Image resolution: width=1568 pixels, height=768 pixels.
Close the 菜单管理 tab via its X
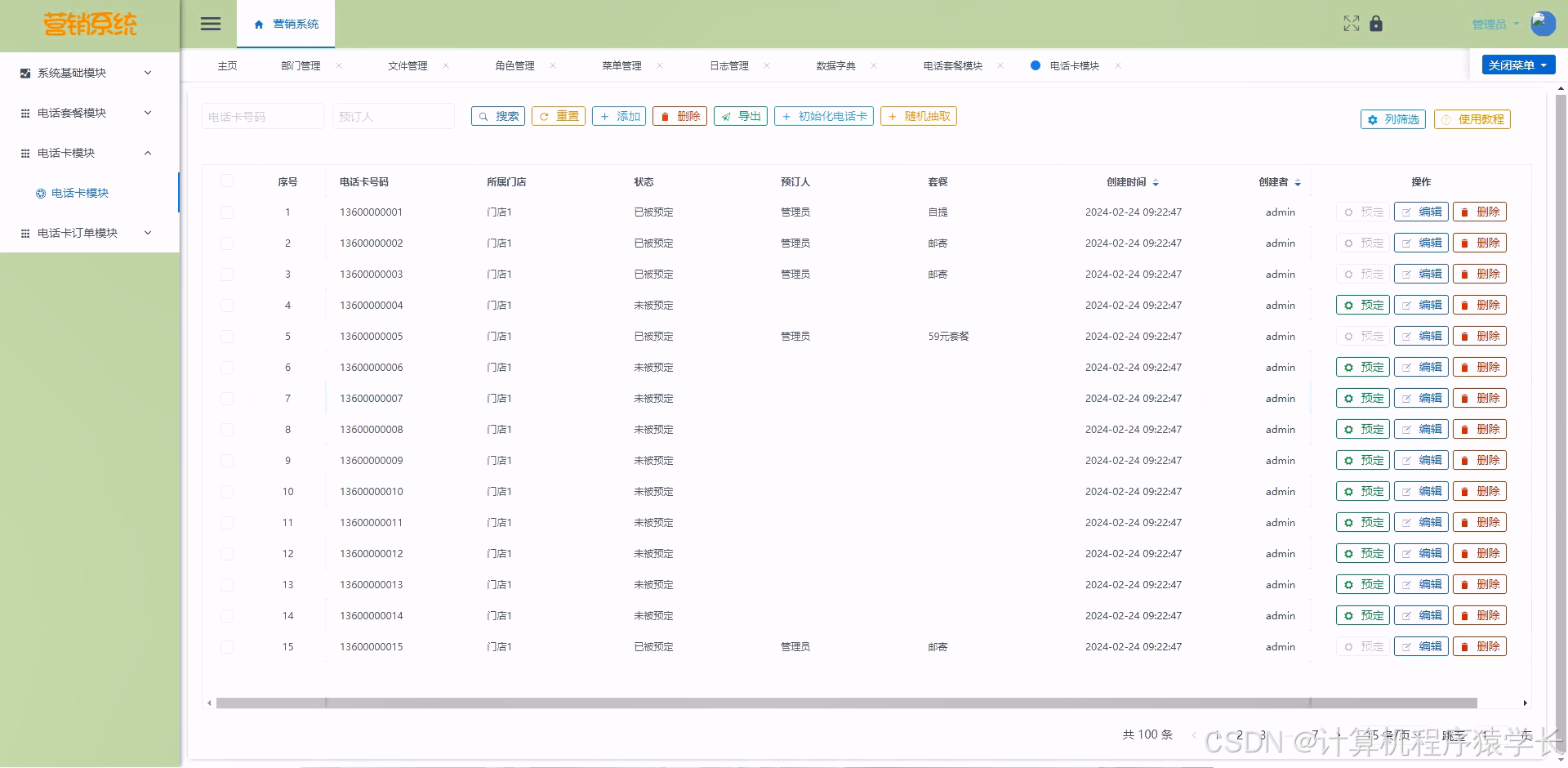(x=660, y=65)
